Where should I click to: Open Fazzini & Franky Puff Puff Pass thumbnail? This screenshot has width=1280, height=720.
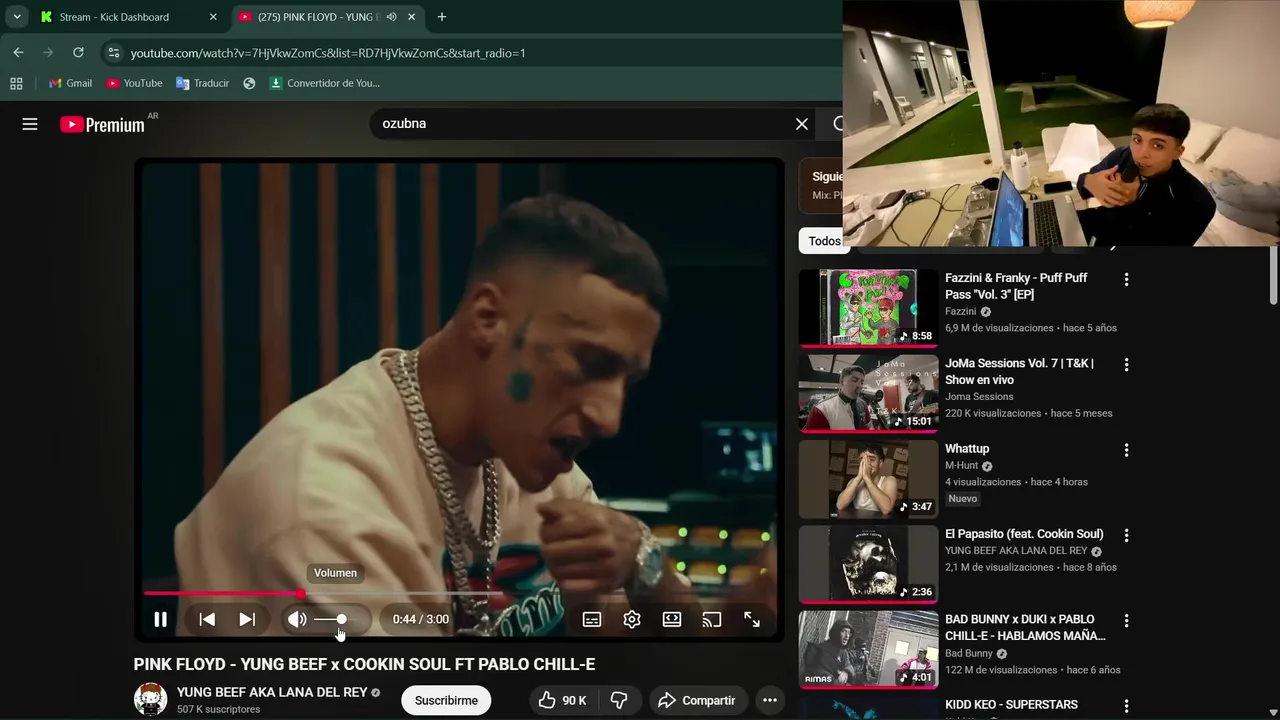[868, 307]
